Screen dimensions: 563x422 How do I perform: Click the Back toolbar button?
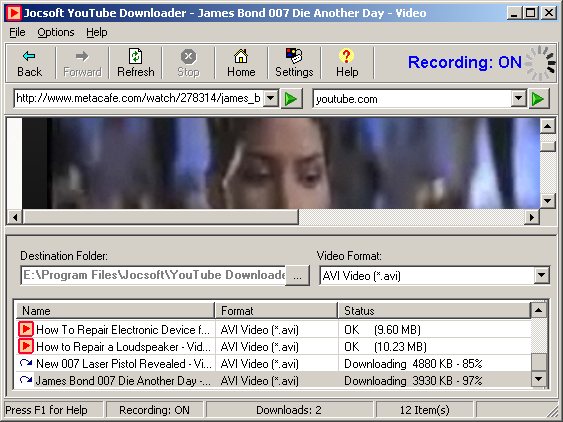point(29,63)
